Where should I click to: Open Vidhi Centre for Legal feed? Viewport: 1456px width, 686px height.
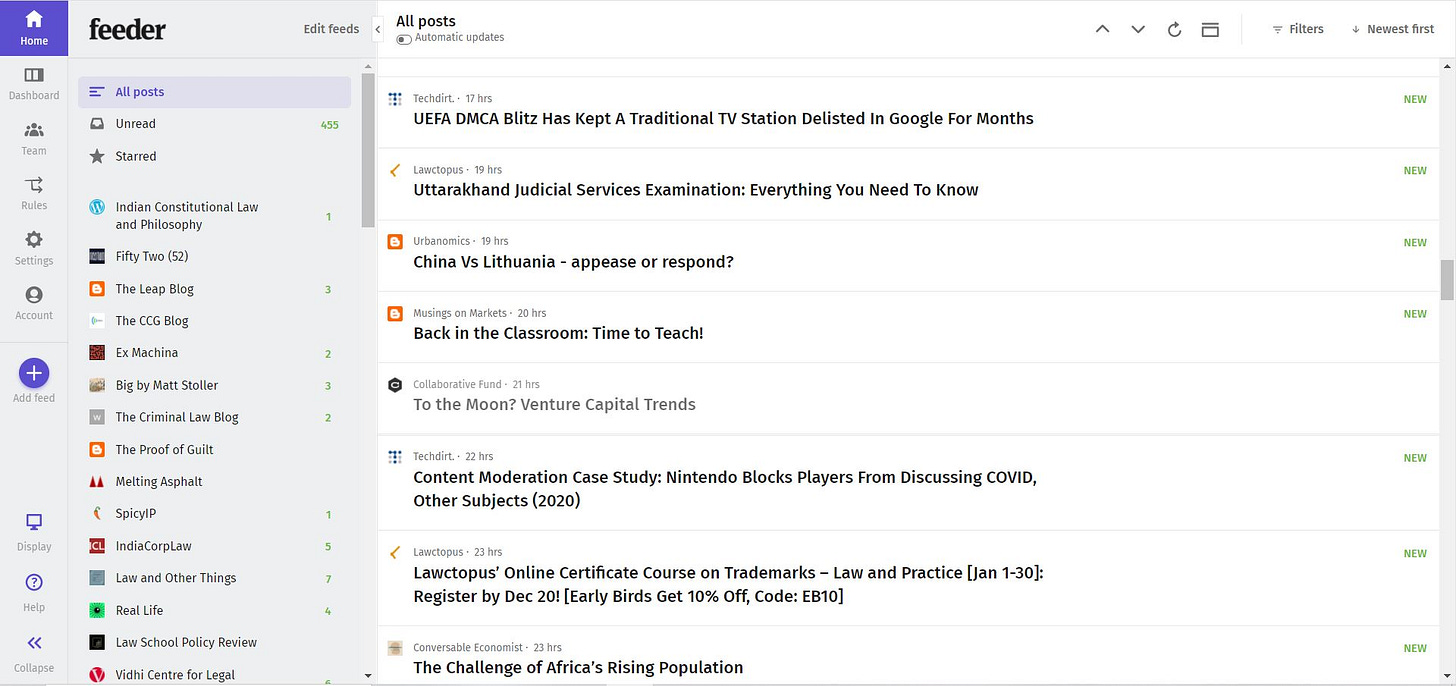(x=215, y=674)
